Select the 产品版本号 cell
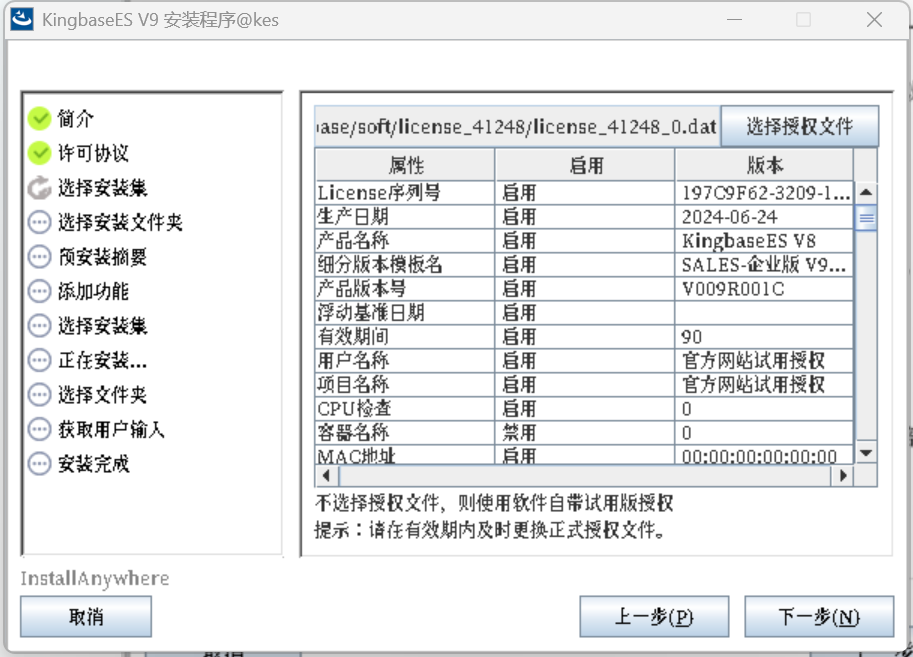 [405, 288]
